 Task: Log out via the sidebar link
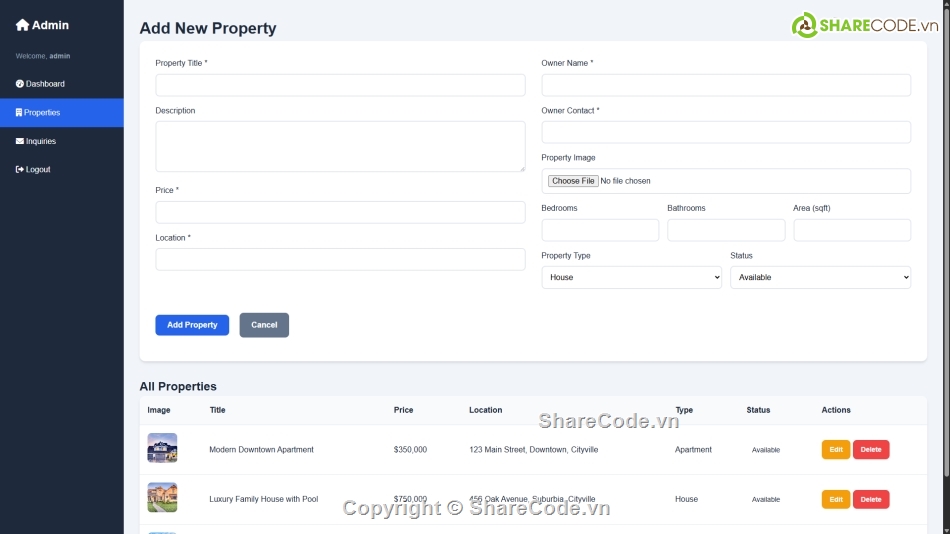[x=62, y=169]
